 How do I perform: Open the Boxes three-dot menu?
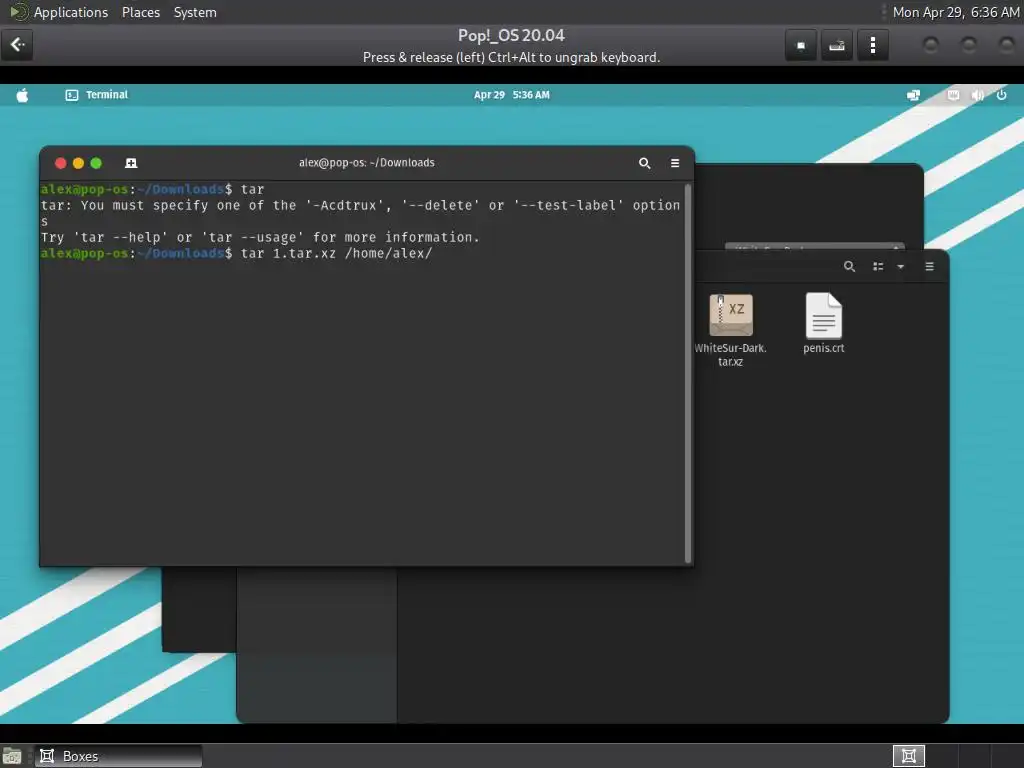pyautogui.click(x=872, y=46)
